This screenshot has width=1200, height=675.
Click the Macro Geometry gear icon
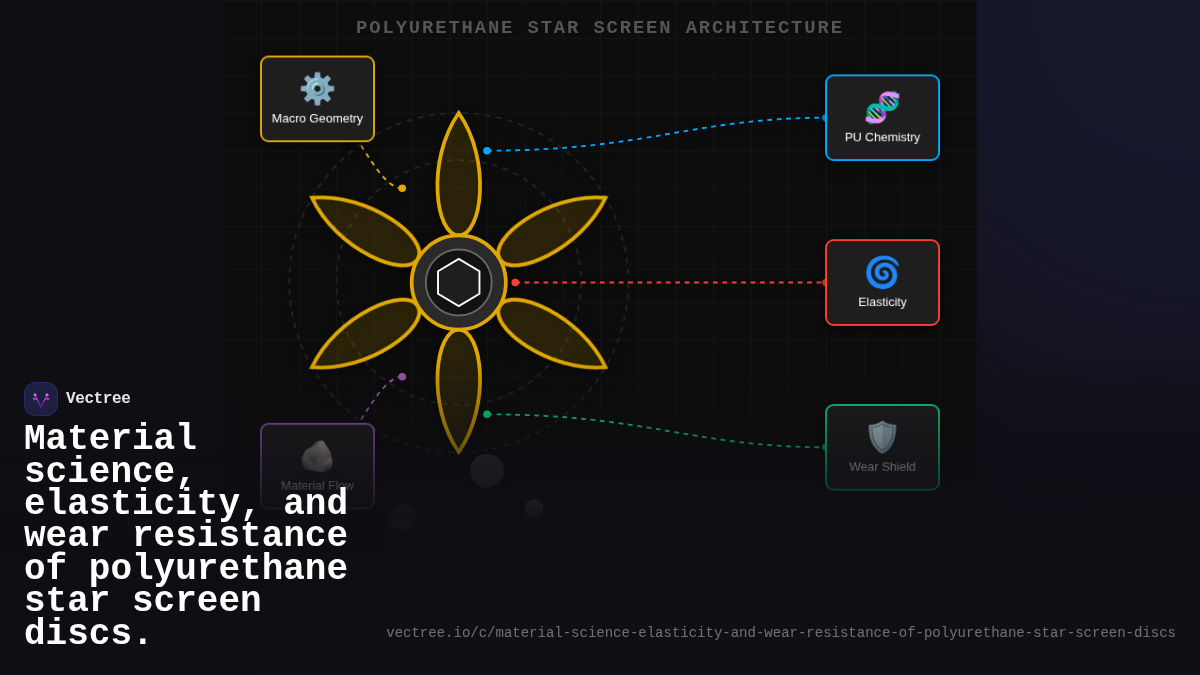317,89
